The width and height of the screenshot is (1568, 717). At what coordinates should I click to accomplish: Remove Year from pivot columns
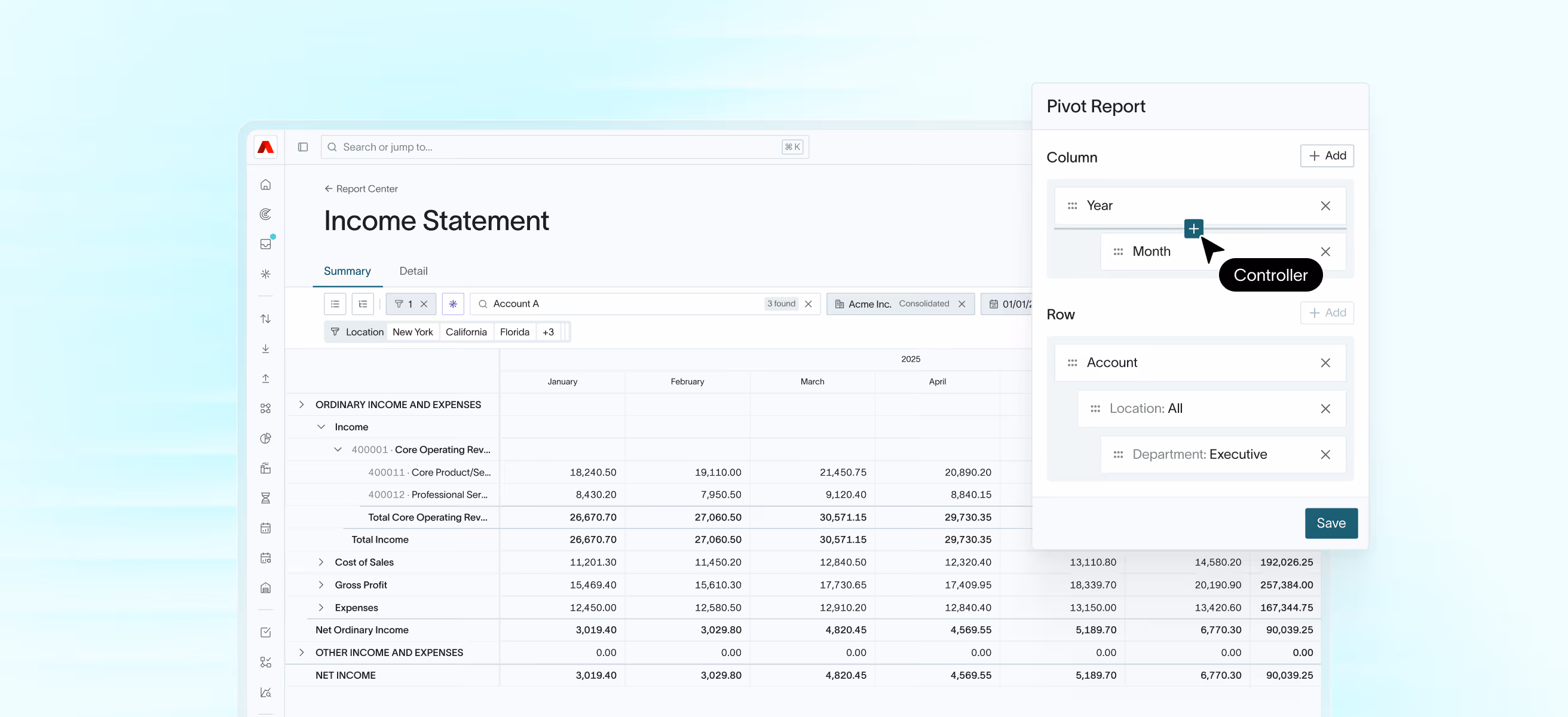tap(1325, 206)
